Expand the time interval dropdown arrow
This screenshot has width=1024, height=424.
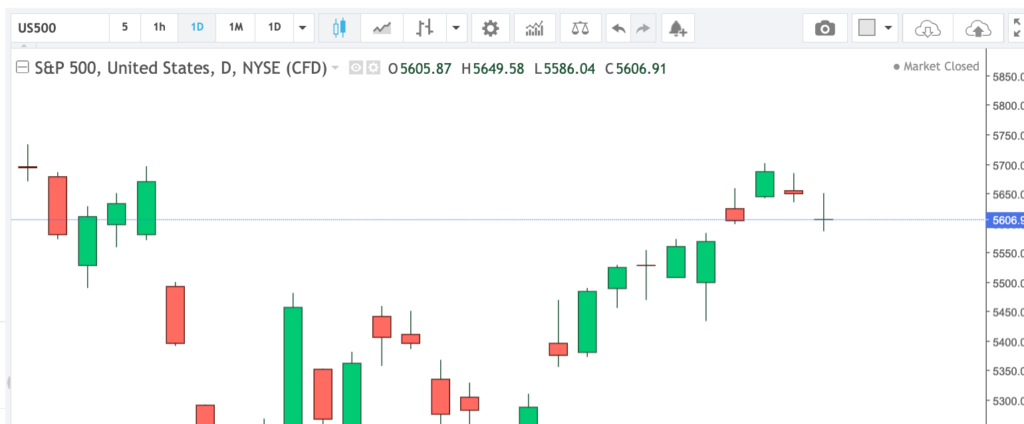(x=302, y=28)
